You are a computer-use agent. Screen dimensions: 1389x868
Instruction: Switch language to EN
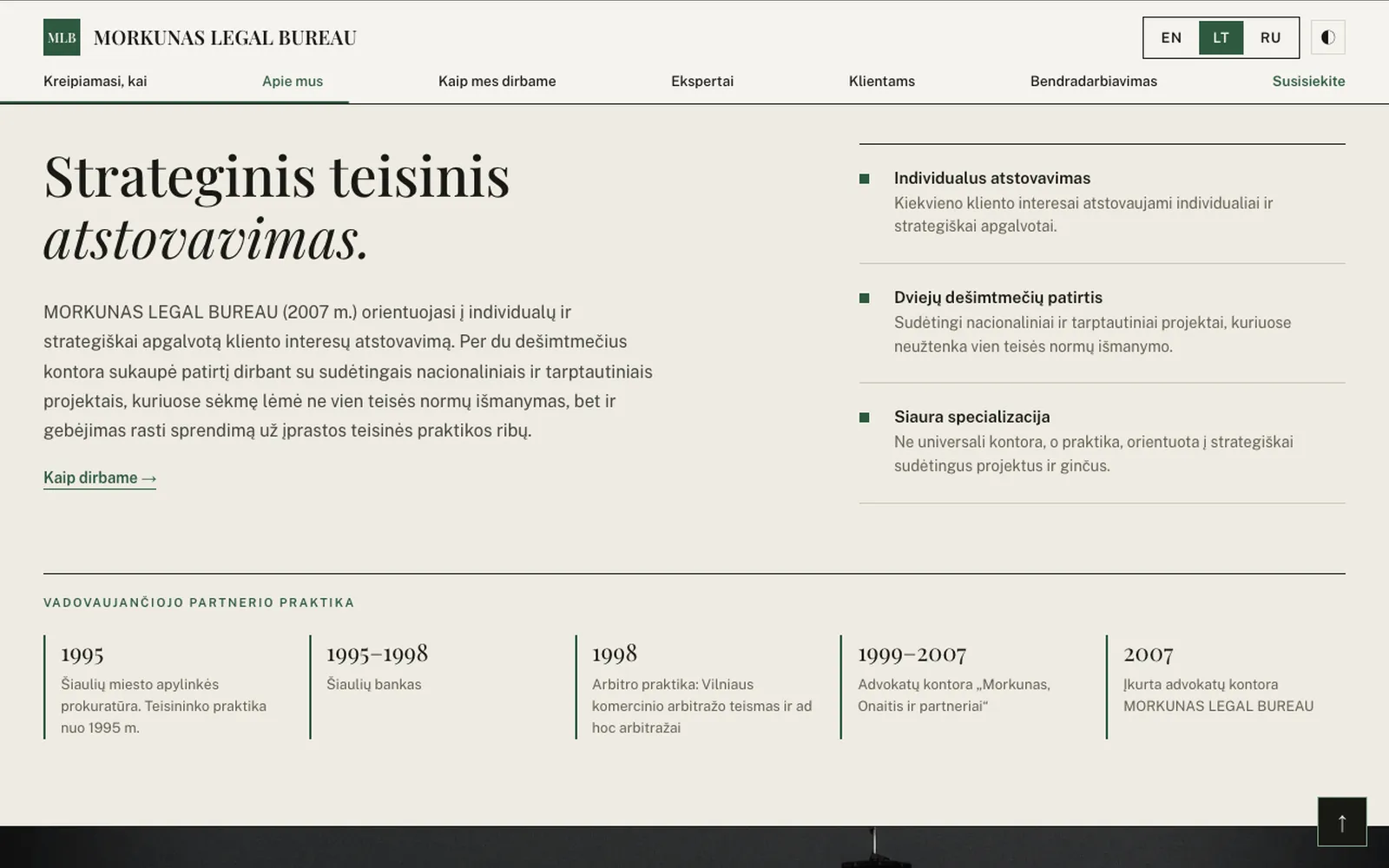coord(1171,37)
